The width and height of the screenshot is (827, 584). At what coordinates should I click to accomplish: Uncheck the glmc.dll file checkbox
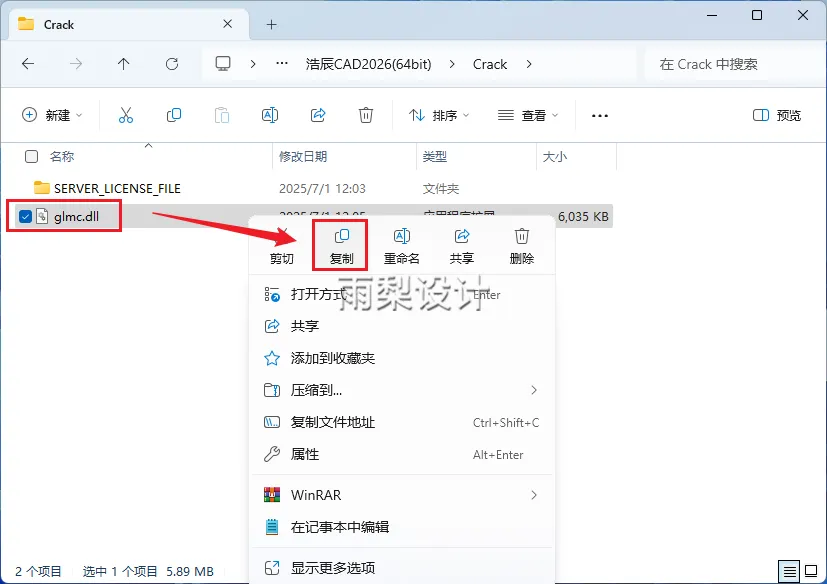coord(25,216)
